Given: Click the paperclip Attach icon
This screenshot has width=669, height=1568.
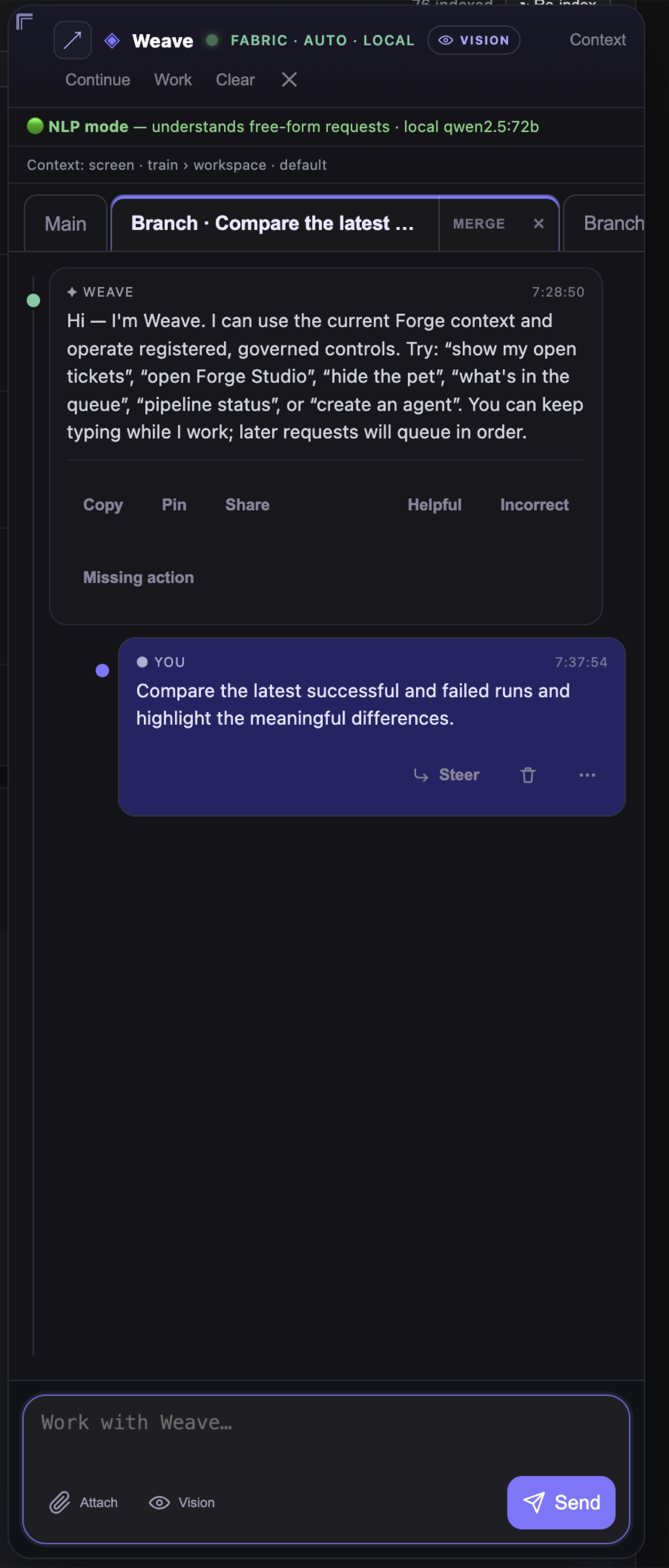Looking at the screenshot, I should click(x=60, y=1502).
